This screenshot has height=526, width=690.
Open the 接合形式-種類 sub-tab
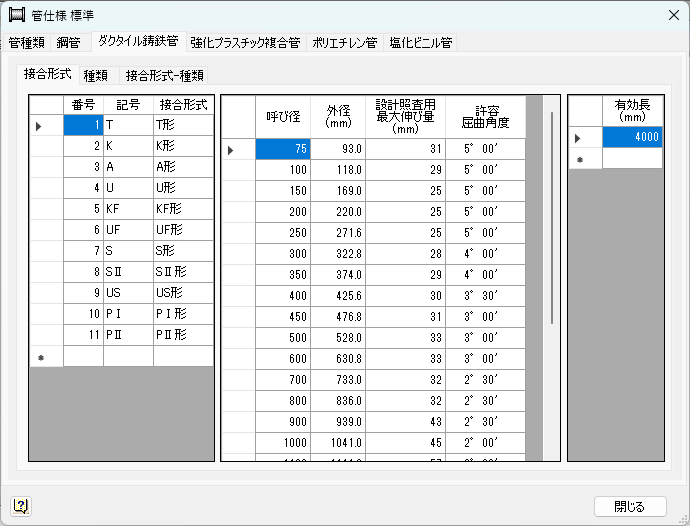pyautogui.click(x=167, y=75)
